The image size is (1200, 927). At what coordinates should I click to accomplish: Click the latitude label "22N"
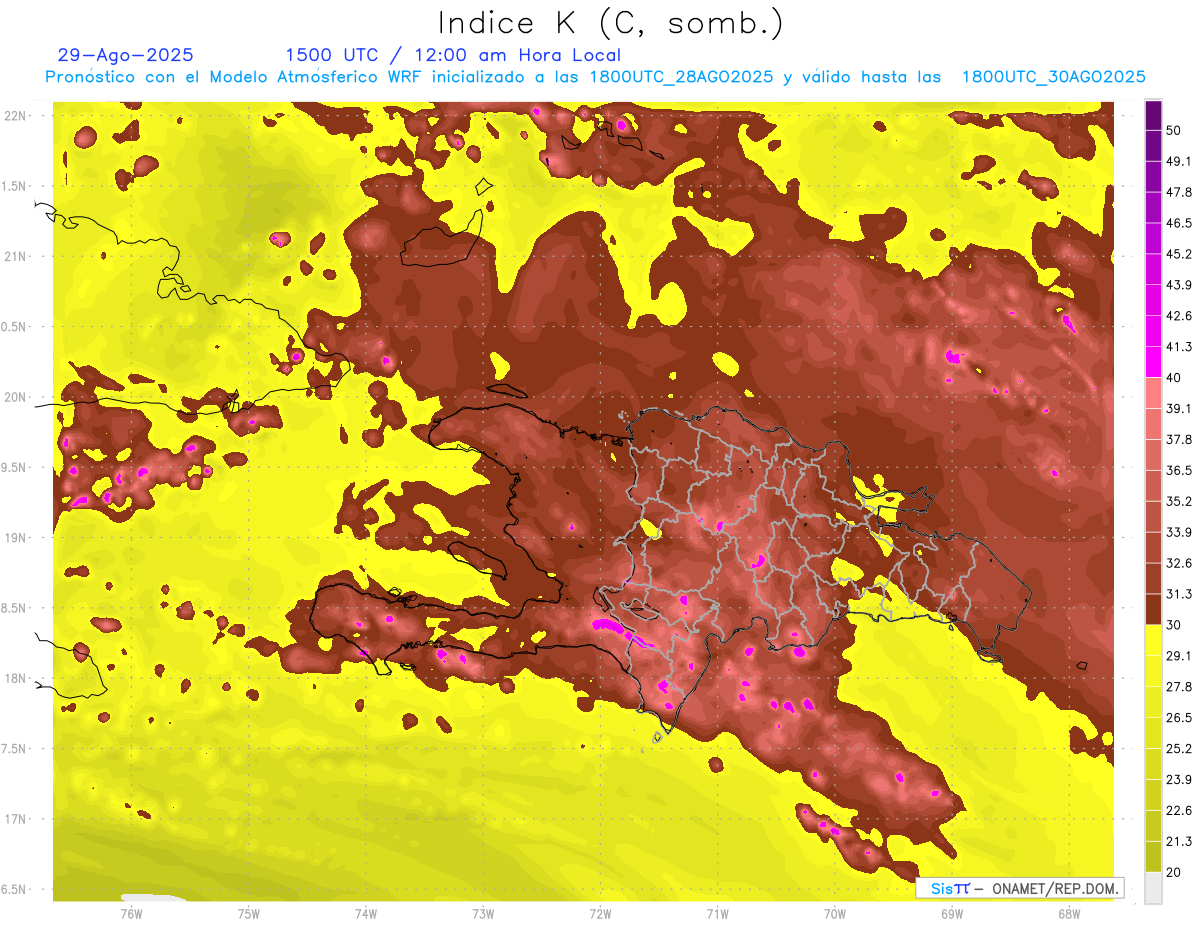[16, 115]
